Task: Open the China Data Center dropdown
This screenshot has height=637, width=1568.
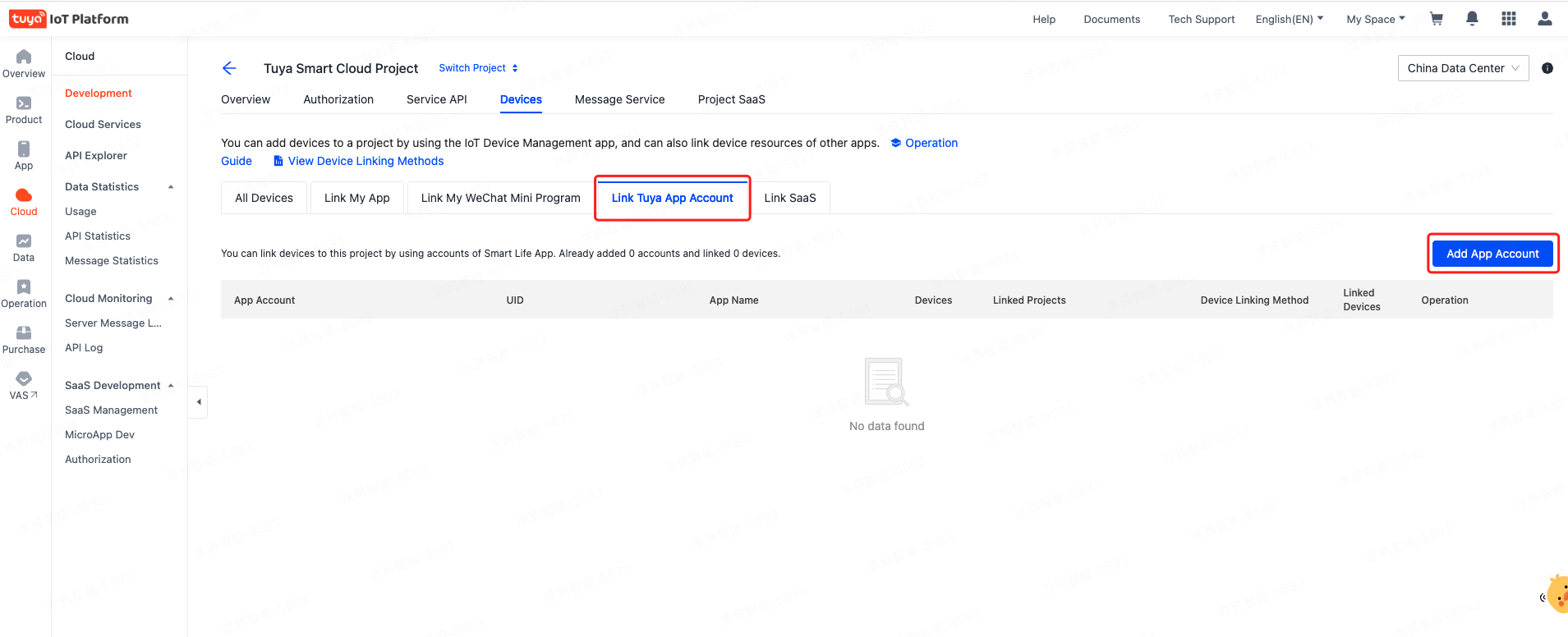Action: (x=1464, y=68)
